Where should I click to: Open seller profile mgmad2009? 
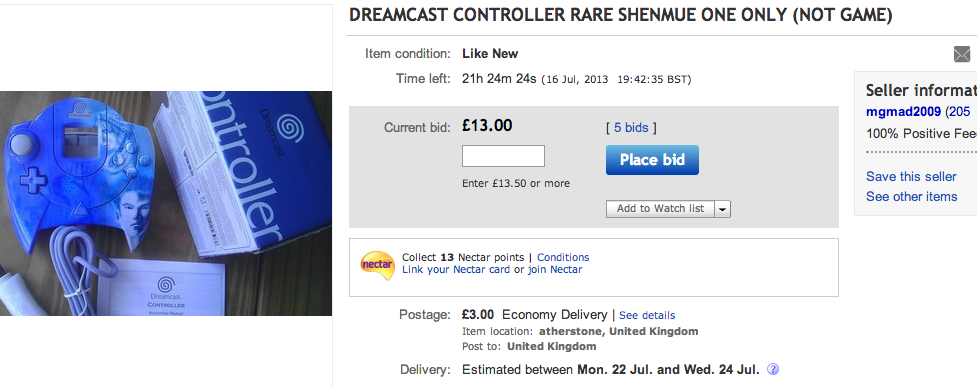903,112
